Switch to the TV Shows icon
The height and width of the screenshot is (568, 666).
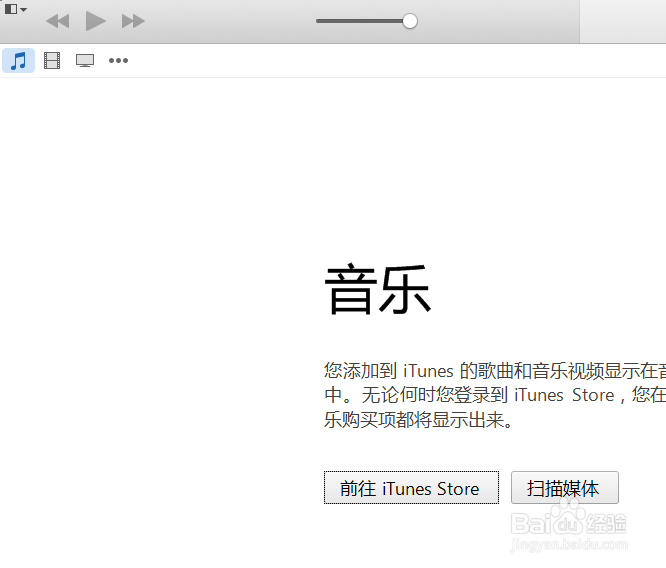pos(85,60)
